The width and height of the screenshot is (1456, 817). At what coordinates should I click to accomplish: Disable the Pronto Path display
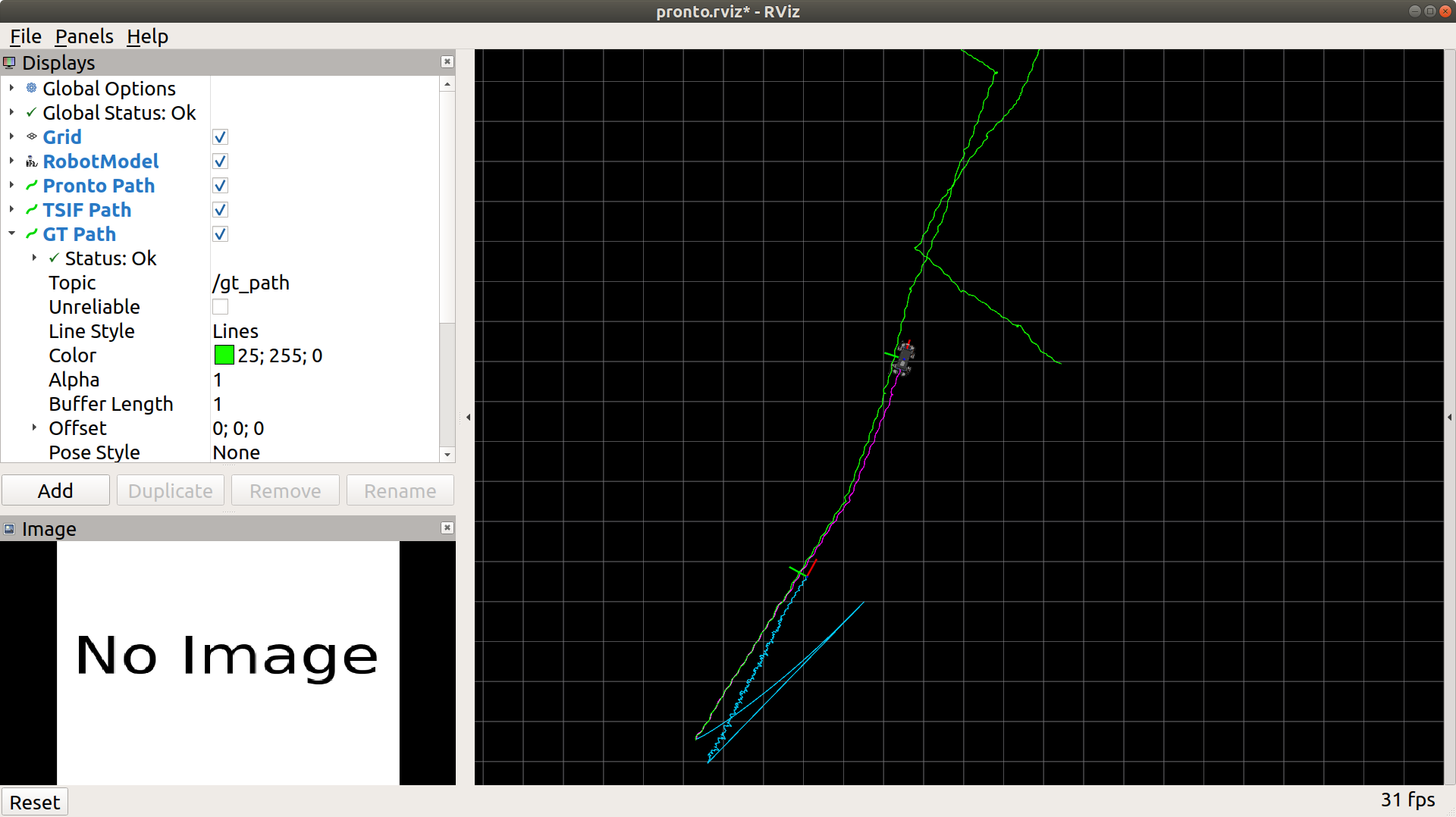pos(220,186)
